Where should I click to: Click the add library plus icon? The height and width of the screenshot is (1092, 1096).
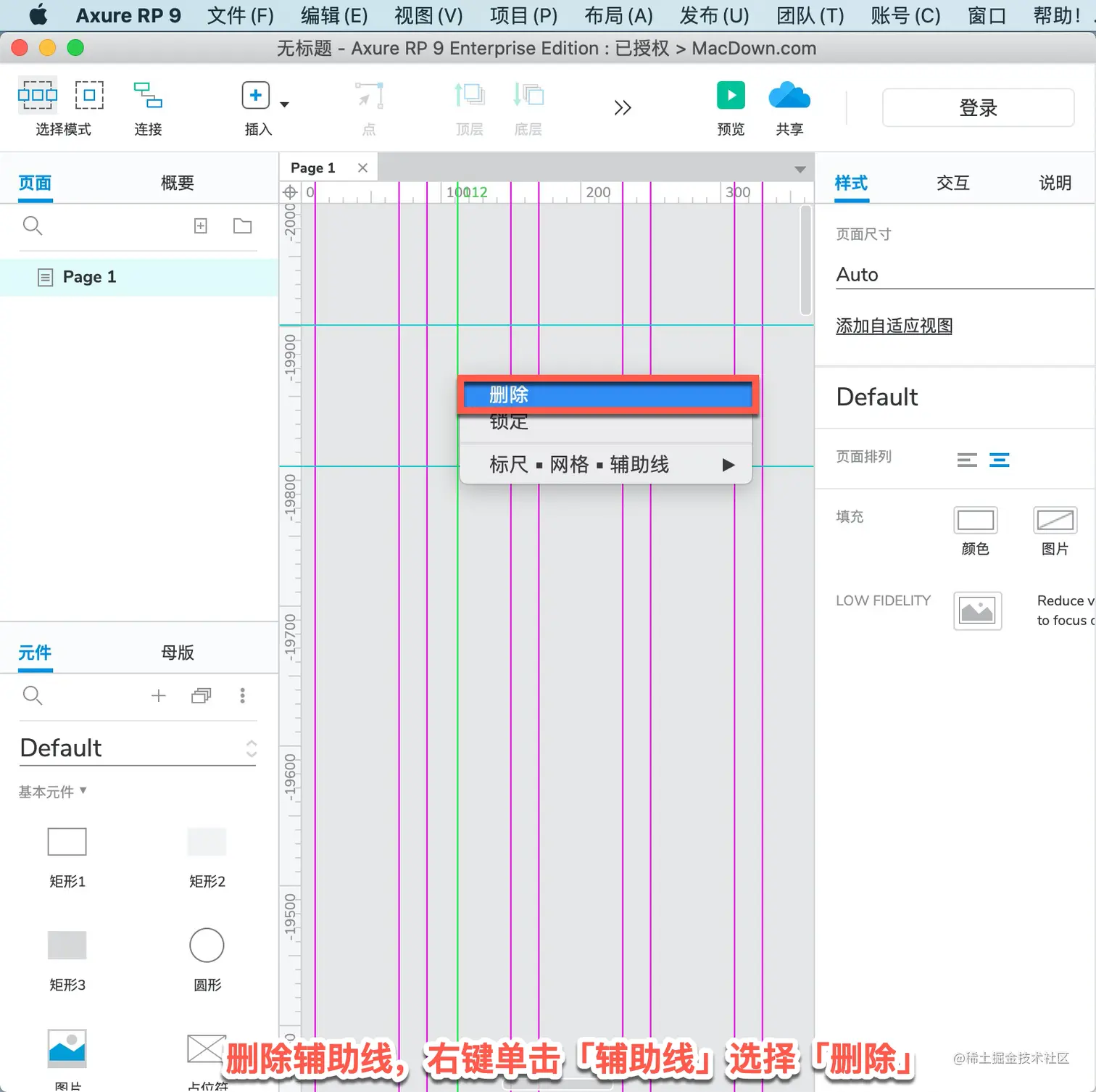(x=159, y=696)
